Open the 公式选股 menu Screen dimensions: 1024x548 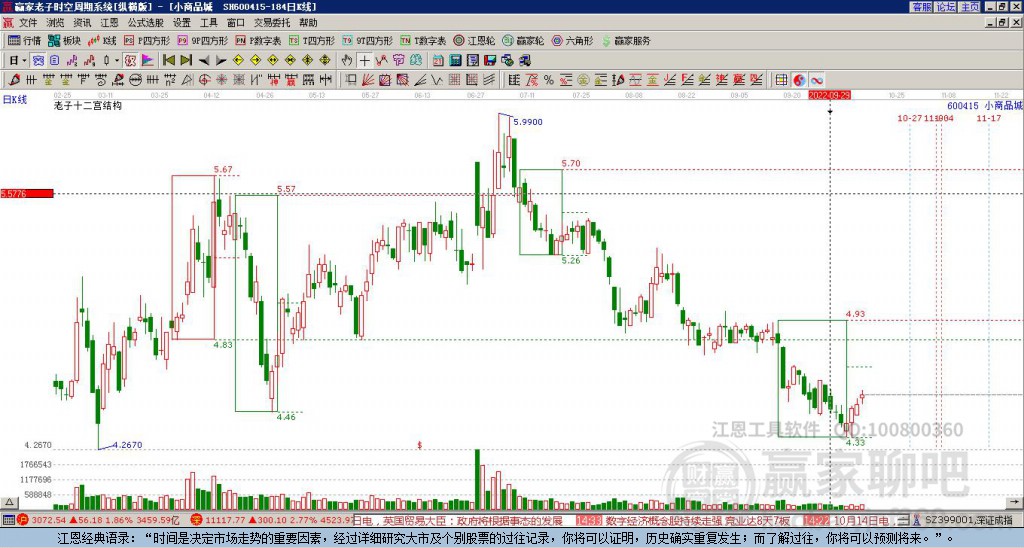click(x=145, y=23)
